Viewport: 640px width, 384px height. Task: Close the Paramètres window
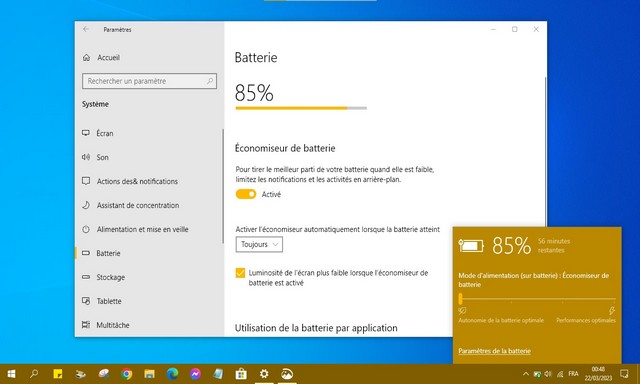536,29
